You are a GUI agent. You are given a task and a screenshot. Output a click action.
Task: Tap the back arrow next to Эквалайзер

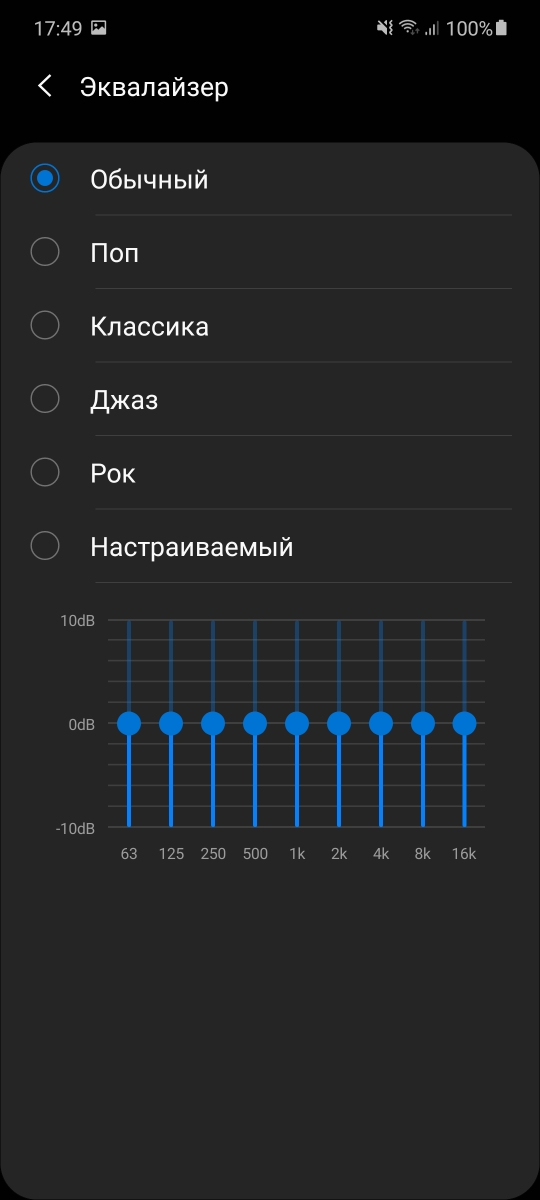44,87
